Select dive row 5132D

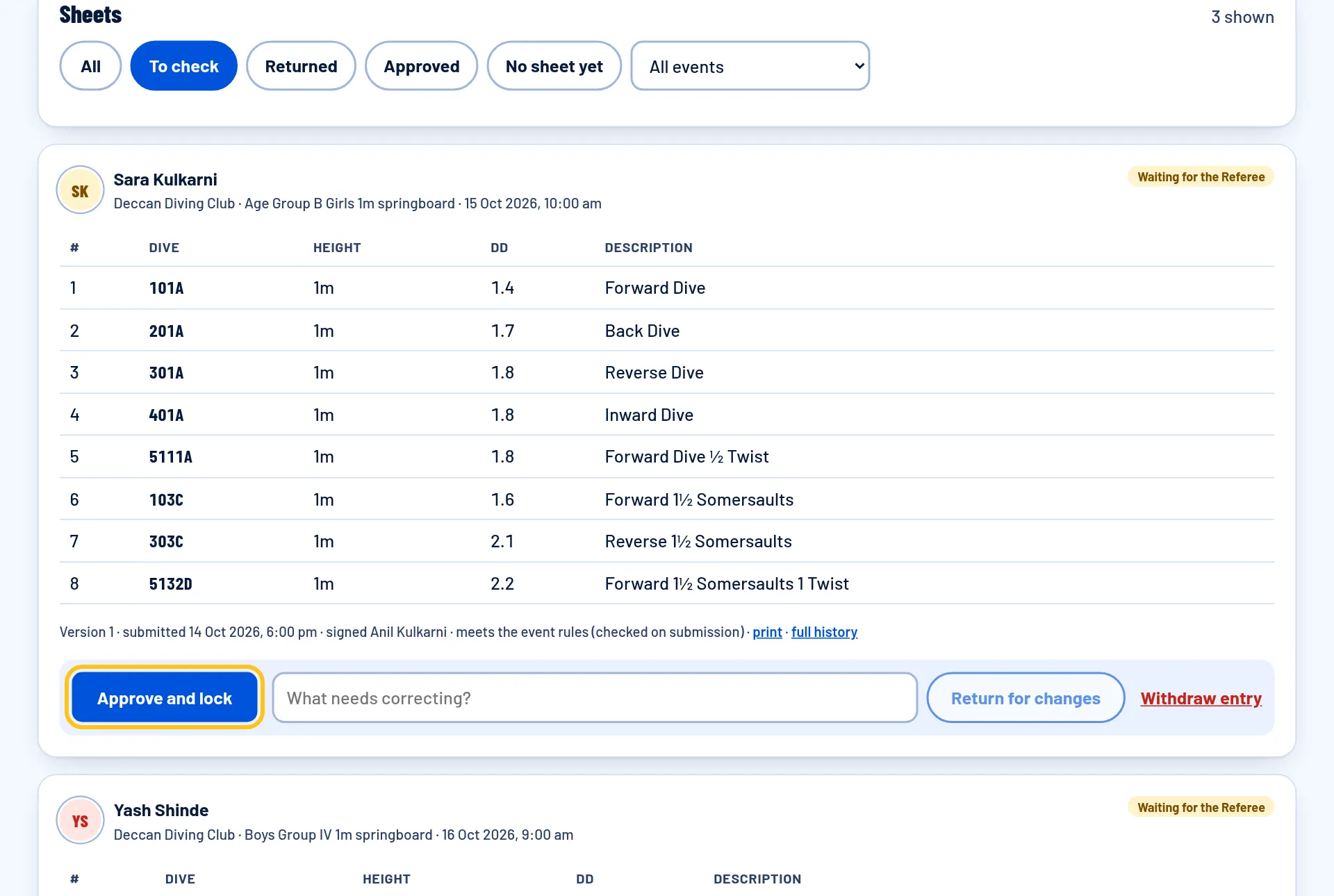667,583
